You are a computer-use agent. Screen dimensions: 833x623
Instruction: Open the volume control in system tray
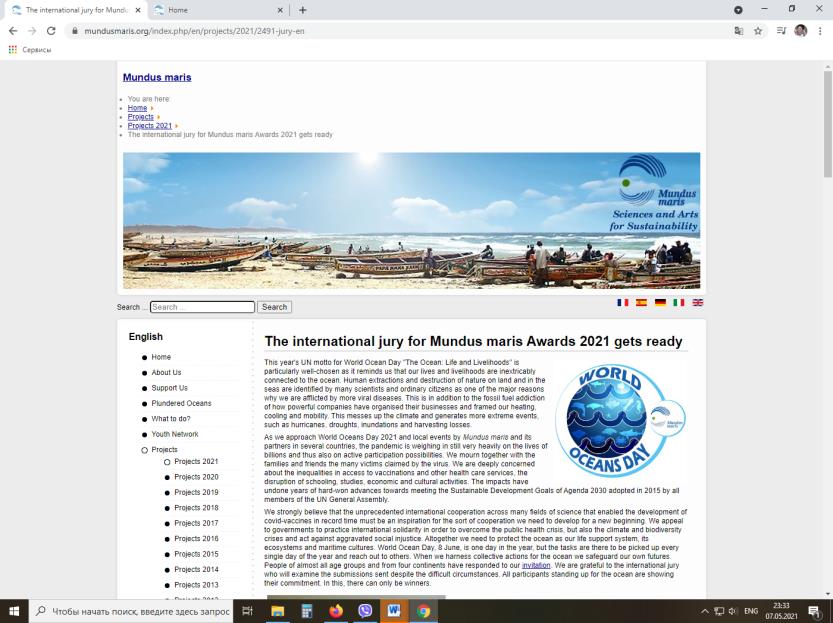[x=733, y=611]
